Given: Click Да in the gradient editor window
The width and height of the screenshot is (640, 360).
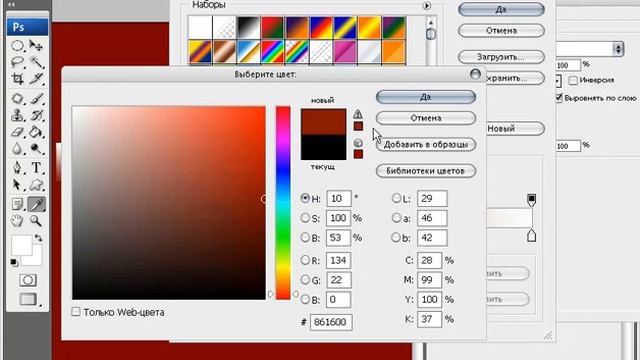Looking at the screenshot, I should point(501,9).
